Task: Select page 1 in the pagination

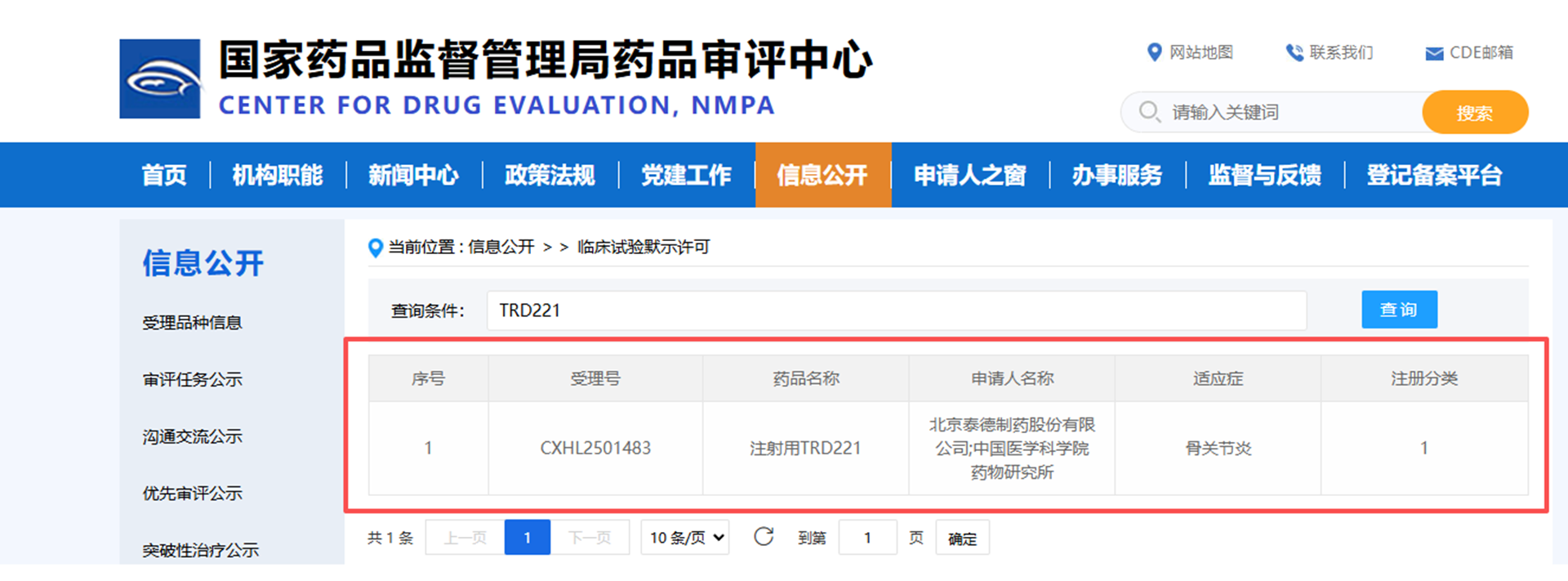Action: (527, 538)
